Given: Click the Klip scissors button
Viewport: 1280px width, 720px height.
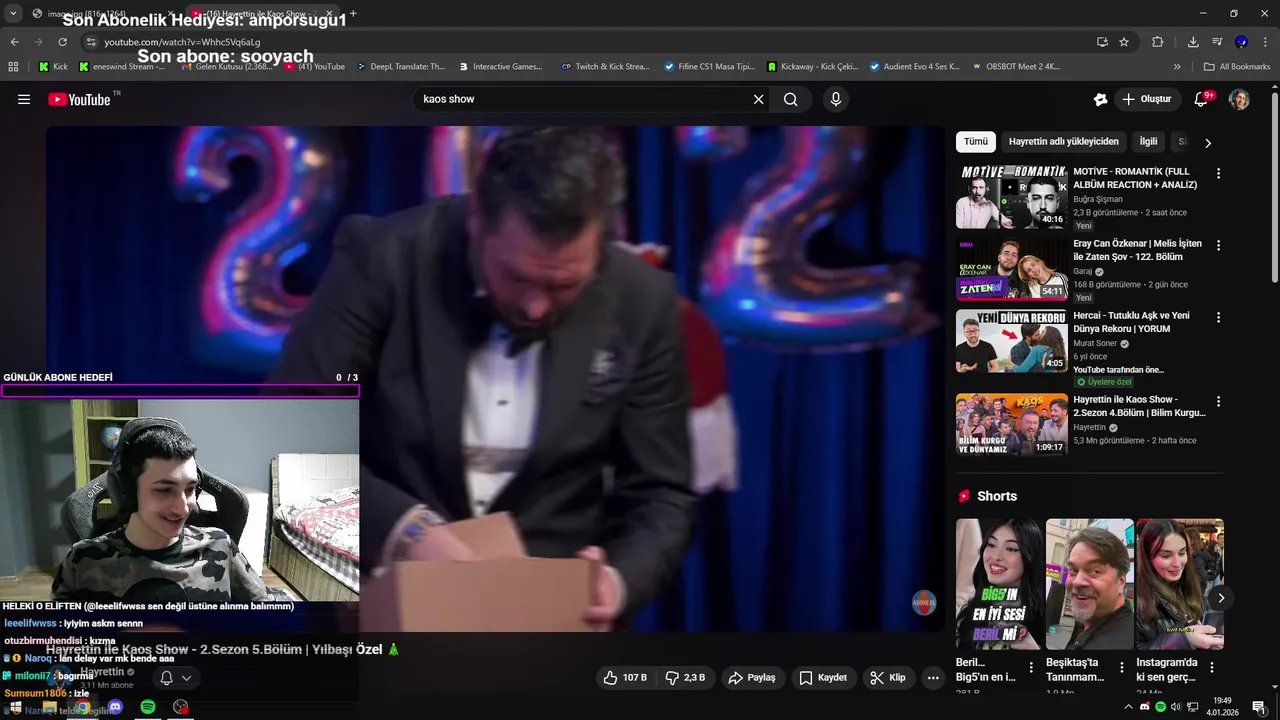Looking at the screenshot, I should (x=888, y=677).
